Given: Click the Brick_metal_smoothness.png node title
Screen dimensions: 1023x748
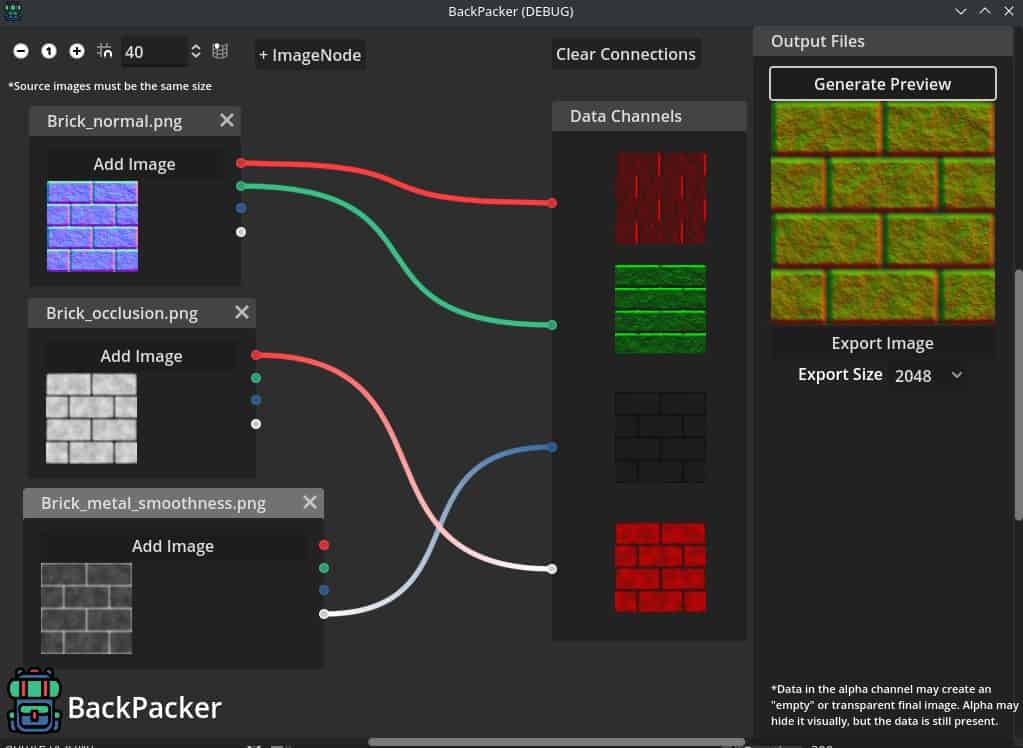Looking at the screenshot, I should 153,503.
